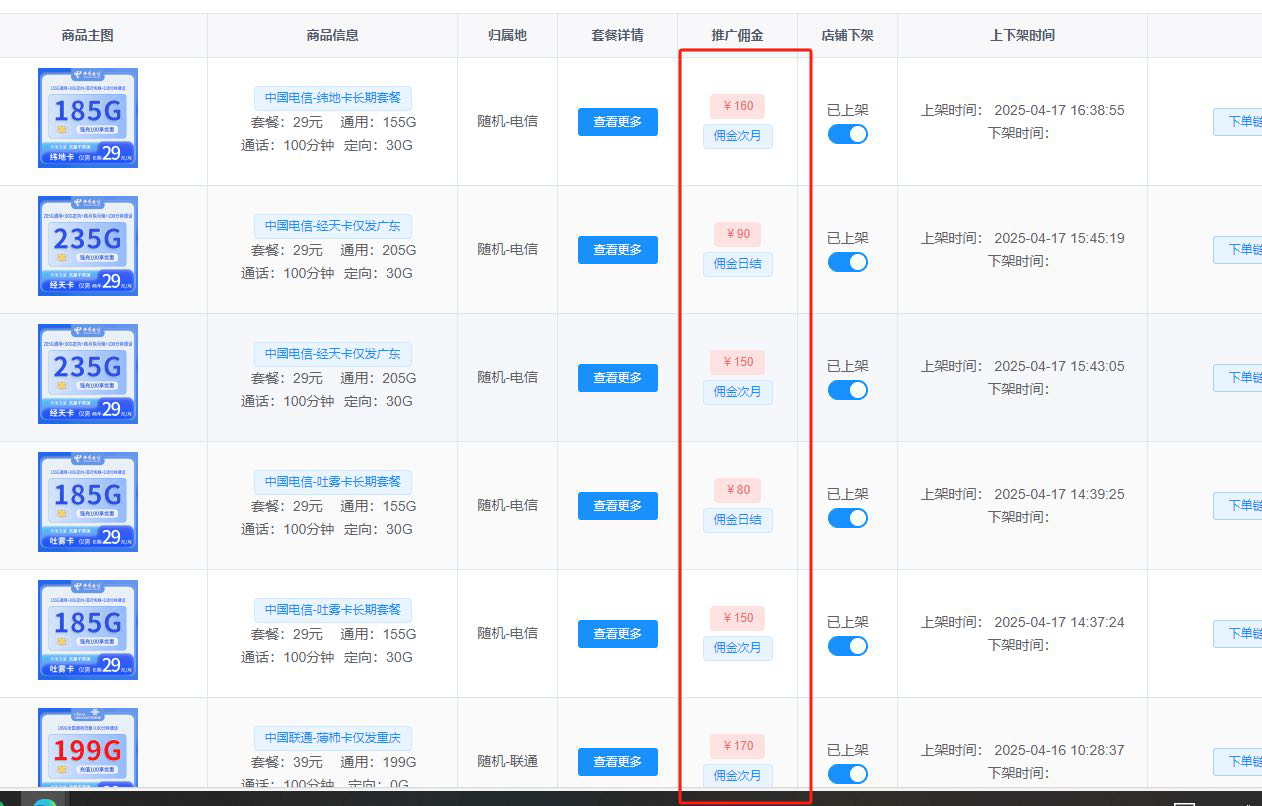1262x806 pixels.
Task: Click 随机-电信 in the 纬地卡 row
Action: point(508,122)
